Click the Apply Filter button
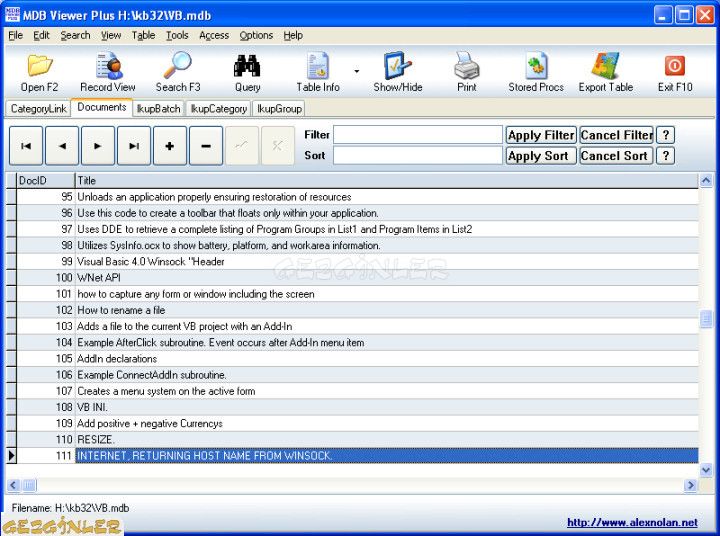Viewport: 720px width, 536px height. (541, 135)
